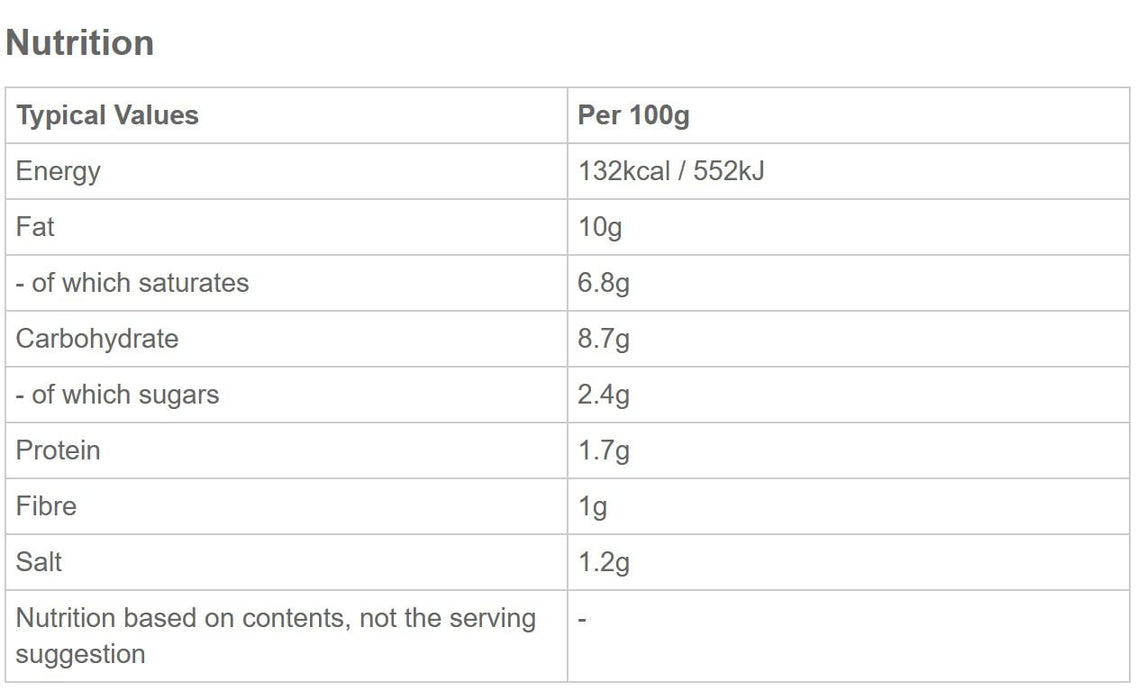Select the Typical Values column header
This screenshot has height=700, width=1146.
[107, 115]
